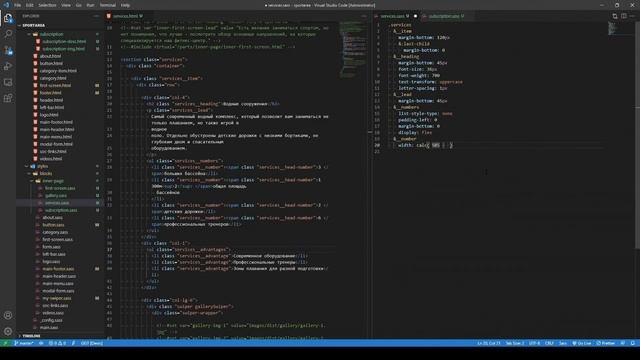The width and height of the screenshot is (640, 360).
Task: Open the Accounts menu icon
Action: [x=8, y=315]
